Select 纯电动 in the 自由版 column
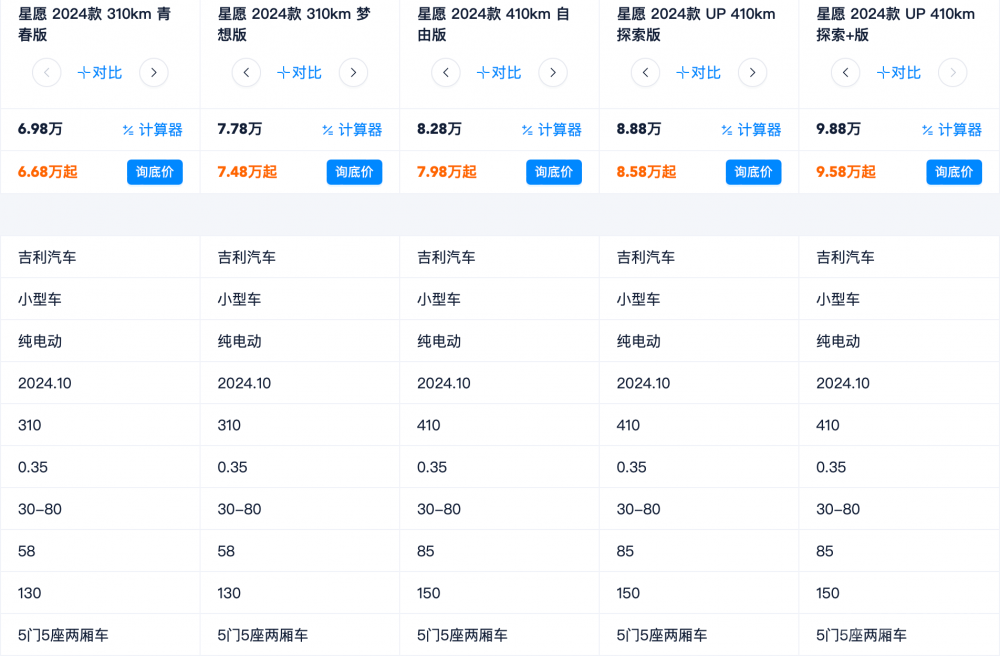Viewport: 1000px width, 656px height. click(439, 342)
